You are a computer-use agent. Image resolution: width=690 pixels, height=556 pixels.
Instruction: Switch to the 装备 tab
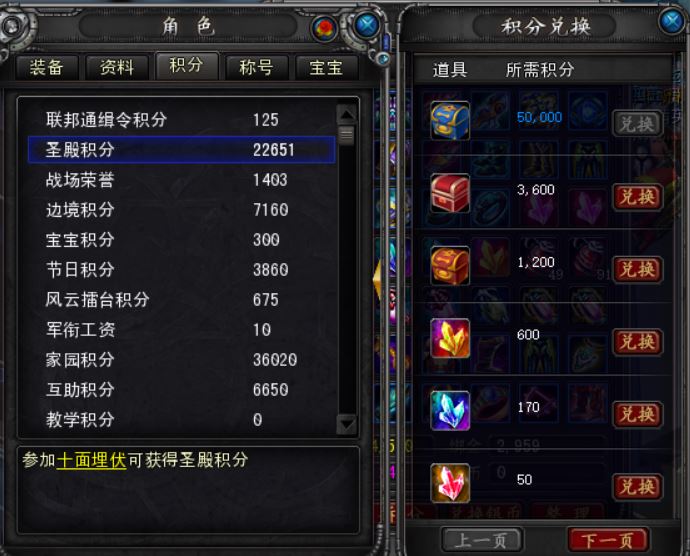point(47,68)
